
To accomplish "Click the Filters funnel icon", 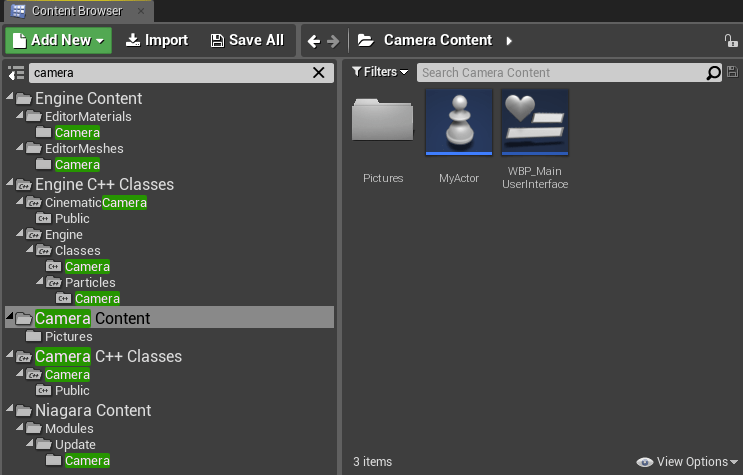I will pyautogui.click(x=357, y=72).
